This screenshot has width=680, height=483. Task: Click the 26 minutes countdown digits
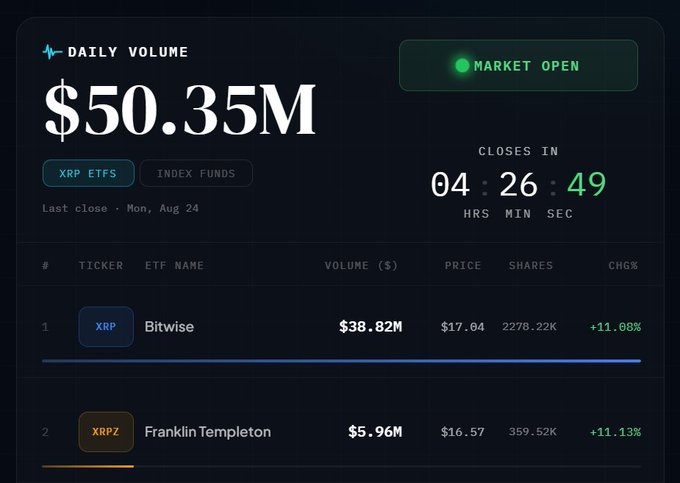coord(518,185)
